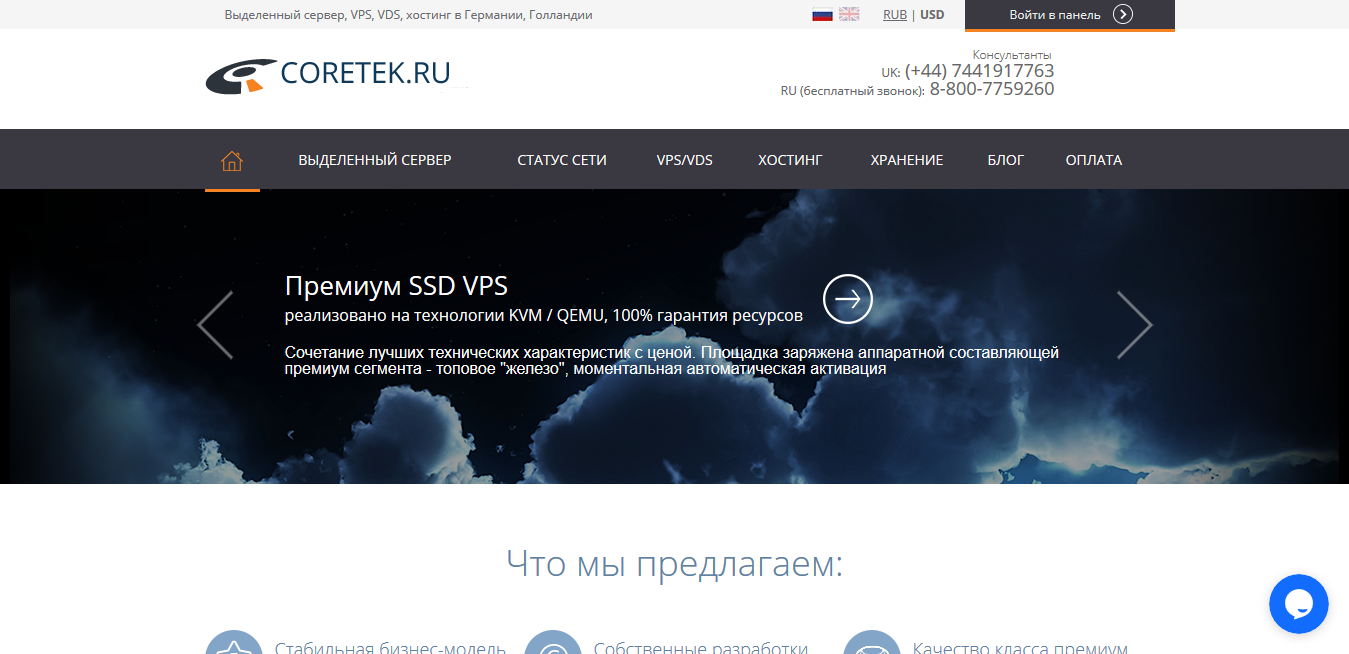Click the Премиум SSD VPS slide heading
Image resolution: width=1349 pixels, height=654 pixels.
click(x=396, y=286)
